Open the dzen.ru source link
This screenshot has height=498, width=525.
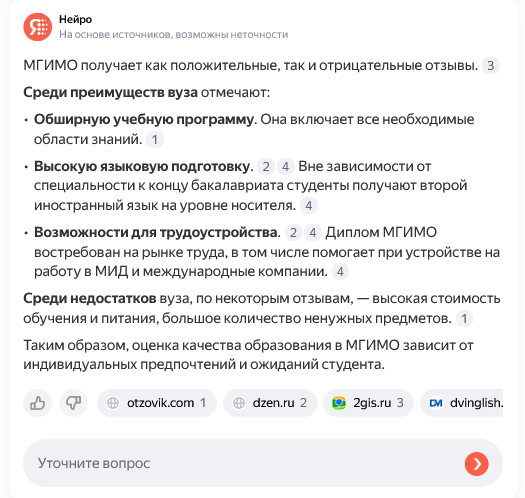[270, 403]
